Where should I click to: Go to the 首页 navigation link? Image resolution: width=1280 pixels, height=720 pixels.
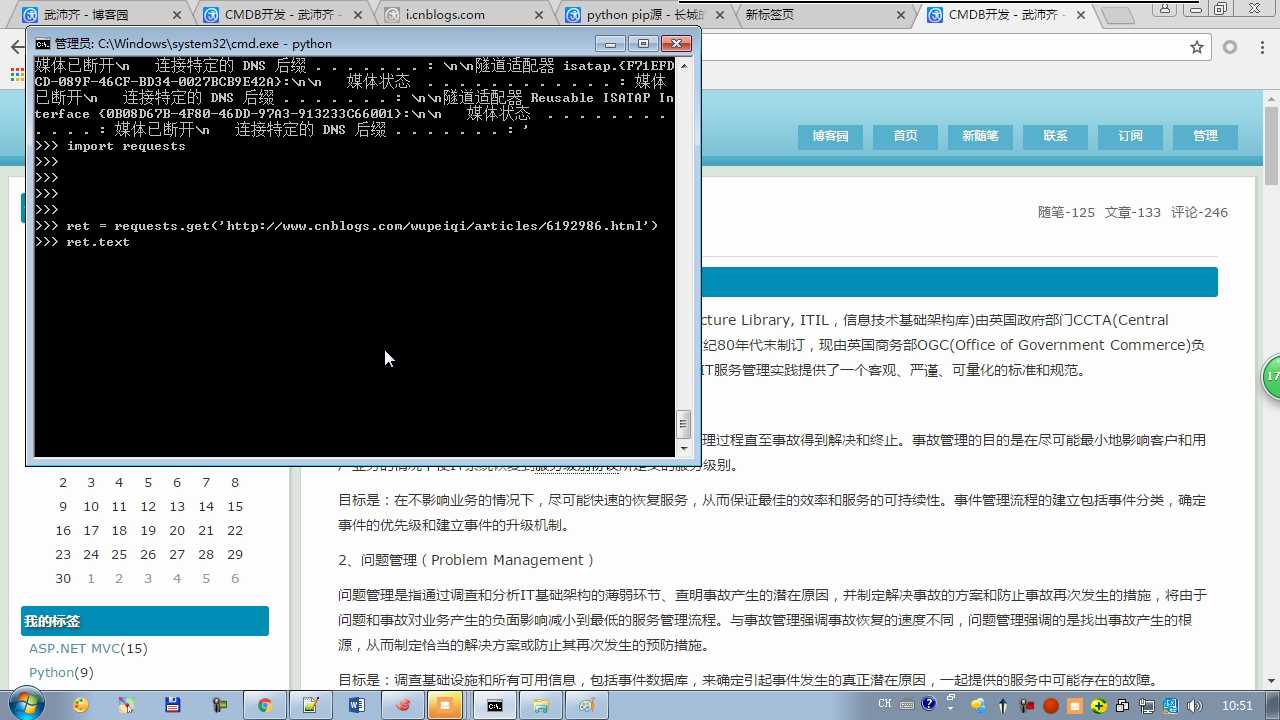tap(905, 136)
